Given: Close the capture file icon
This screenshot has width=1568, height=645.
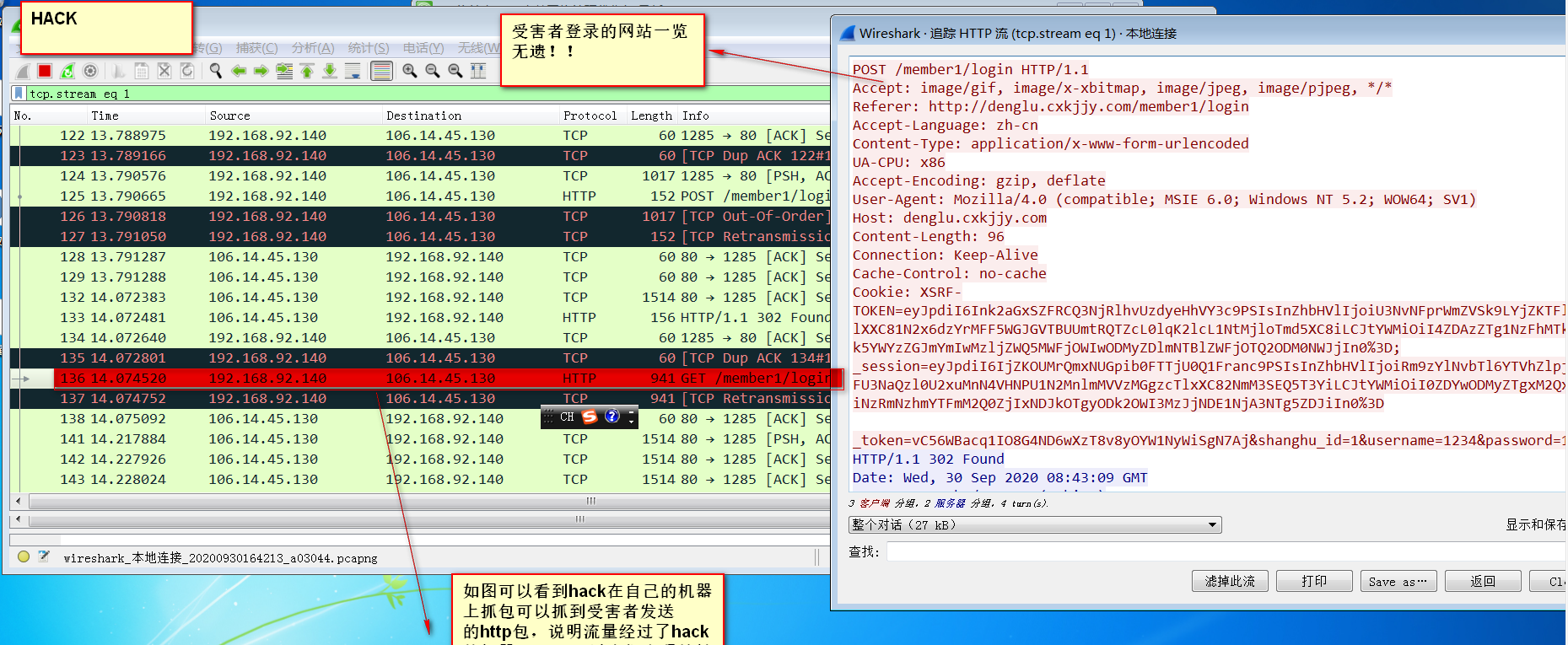Looking at the screenshot, I should click(x=164, y=71).
